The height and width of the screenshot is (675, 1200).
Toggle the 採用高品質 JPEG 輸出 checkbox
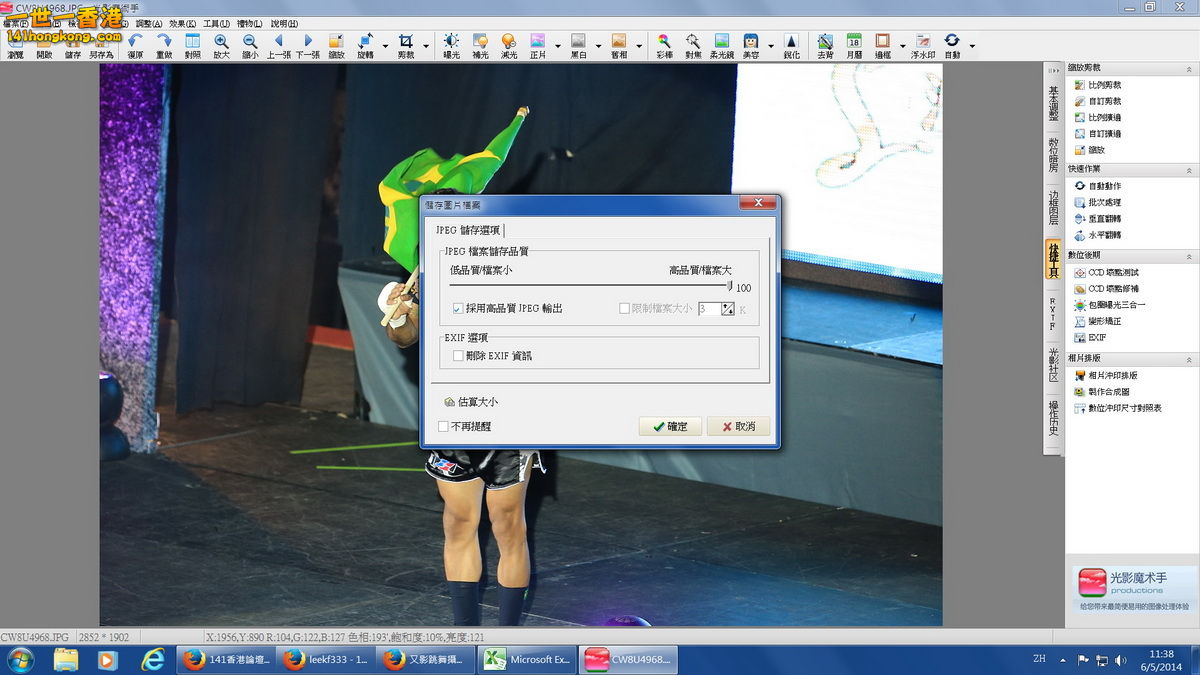[458, 308]
